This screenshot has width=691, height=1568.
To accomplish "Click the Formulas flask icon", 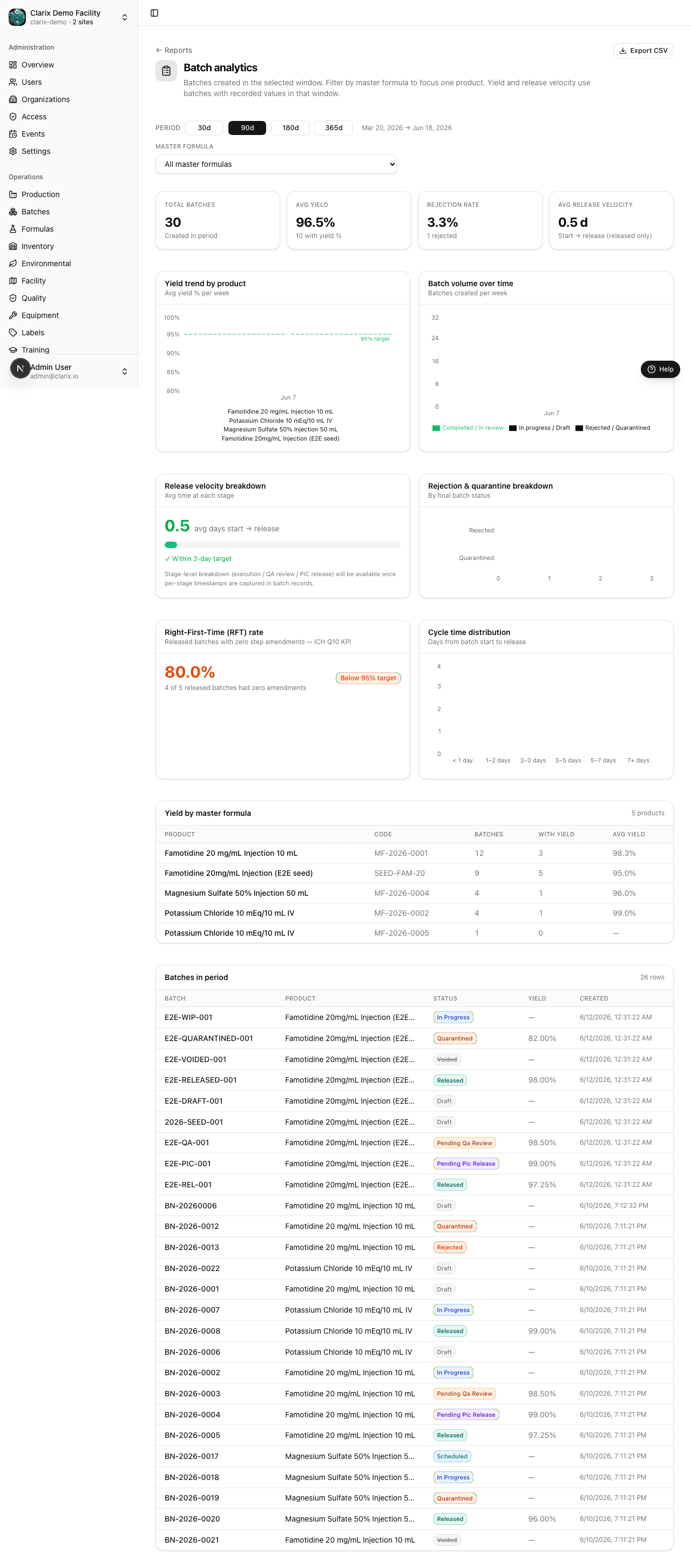I will pyautogui.click(x=13, y=229).
